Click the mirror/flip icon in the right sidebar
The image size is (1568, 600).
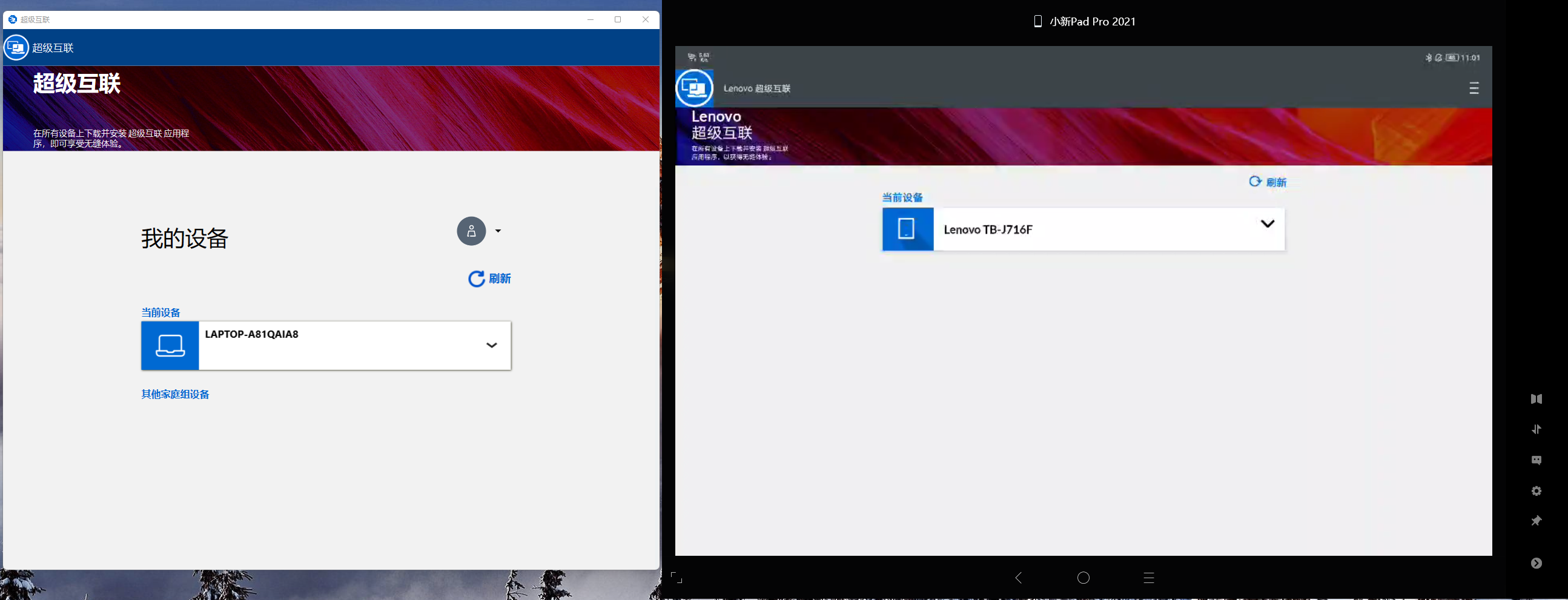[x=1537, y=399]
